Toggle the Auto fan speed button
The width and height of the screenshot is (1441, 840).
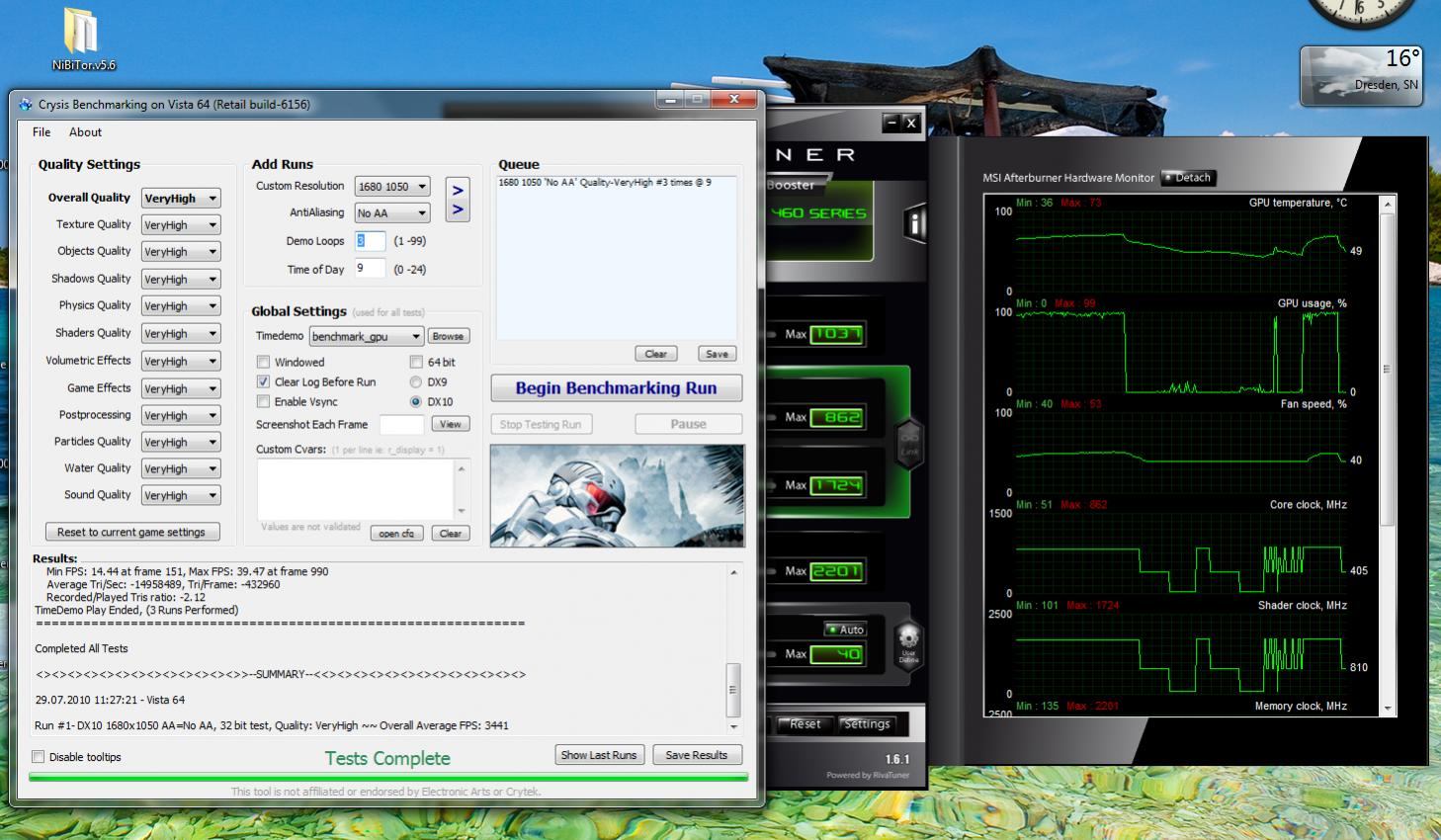click(846, 630)
